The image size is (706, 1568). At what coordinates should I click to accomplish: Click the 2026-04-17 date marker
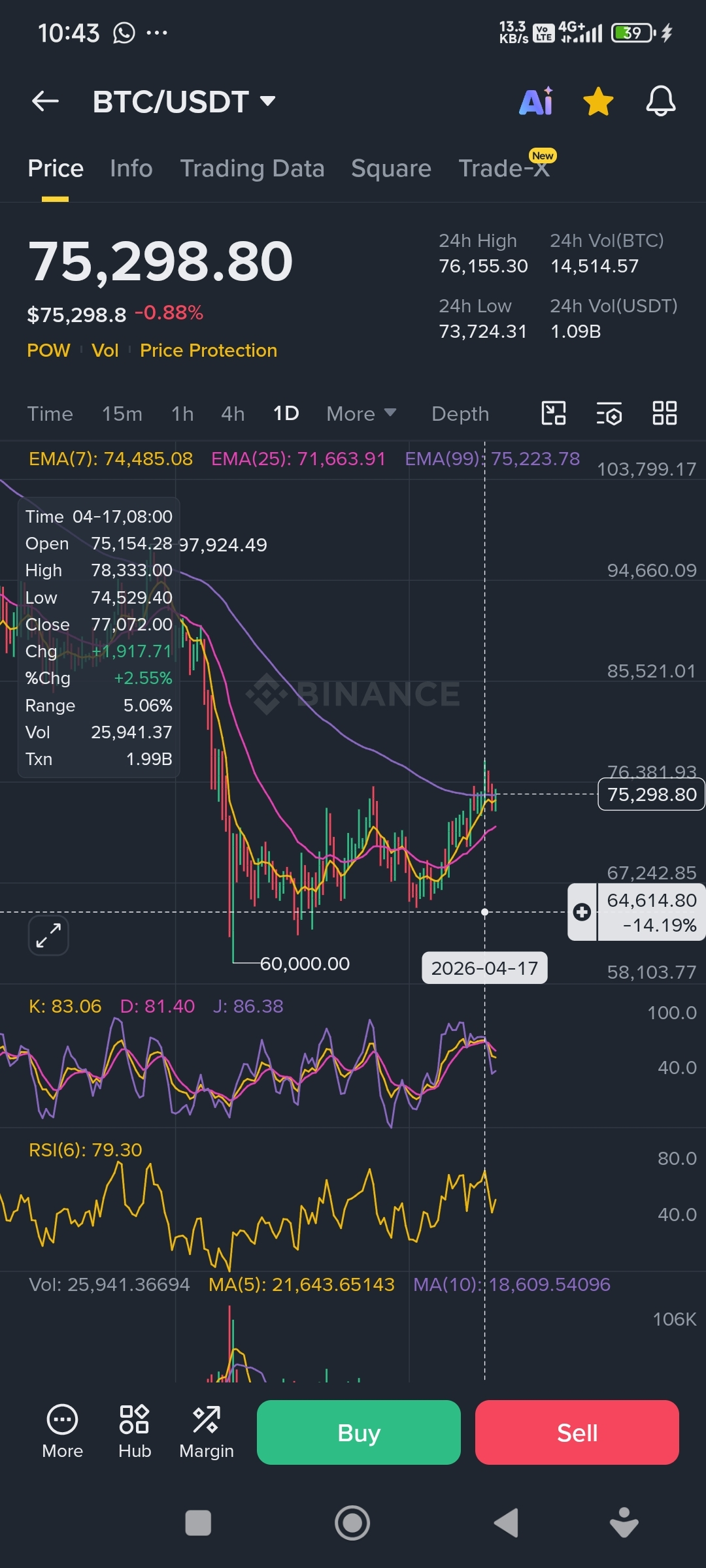pos(484,968)
